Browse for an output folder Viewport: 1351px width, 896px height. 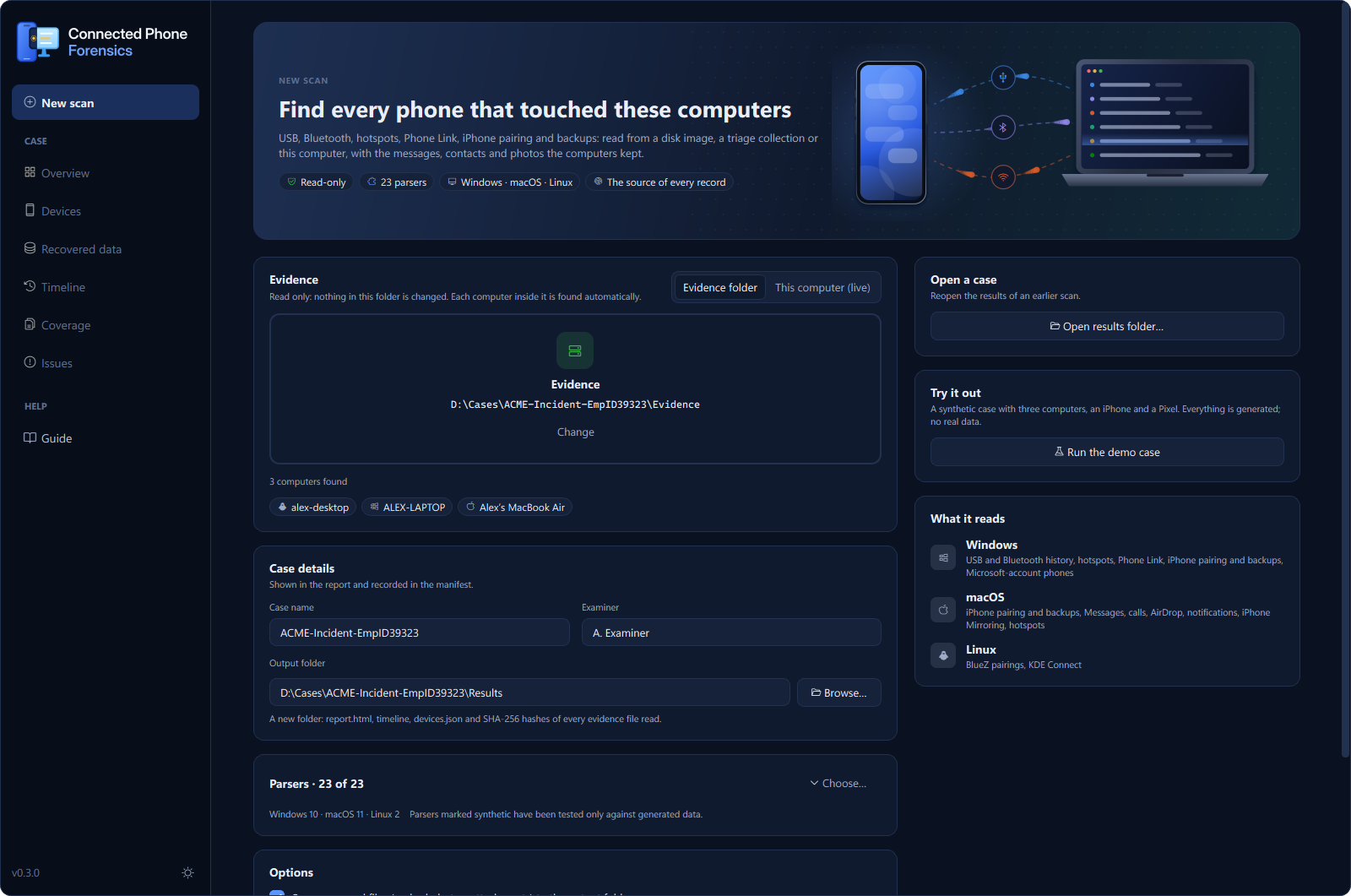839,692
